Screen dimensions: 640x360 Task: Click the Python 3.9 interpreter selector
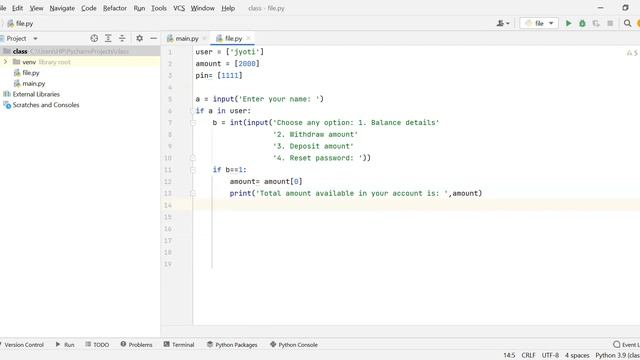point(617,355)
